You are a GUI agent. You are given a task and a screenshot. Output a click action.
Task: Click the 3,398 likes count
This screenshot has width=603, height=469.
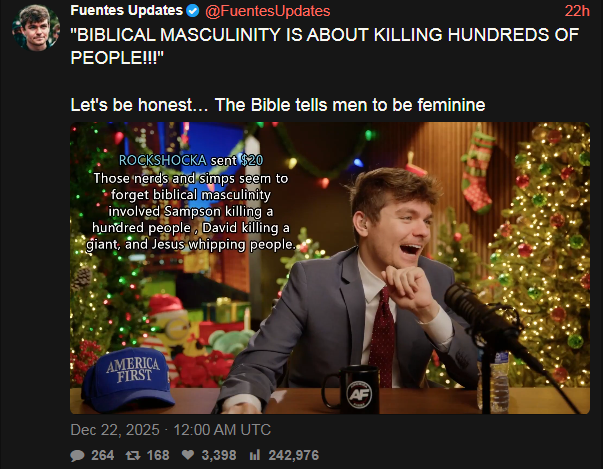coord(219,456)
